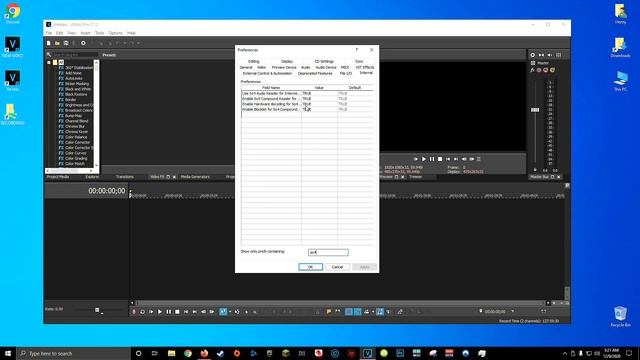Click the Preferences dialog help question mark
The width and height of the screenshot is (640, 360).
[357, 50]
